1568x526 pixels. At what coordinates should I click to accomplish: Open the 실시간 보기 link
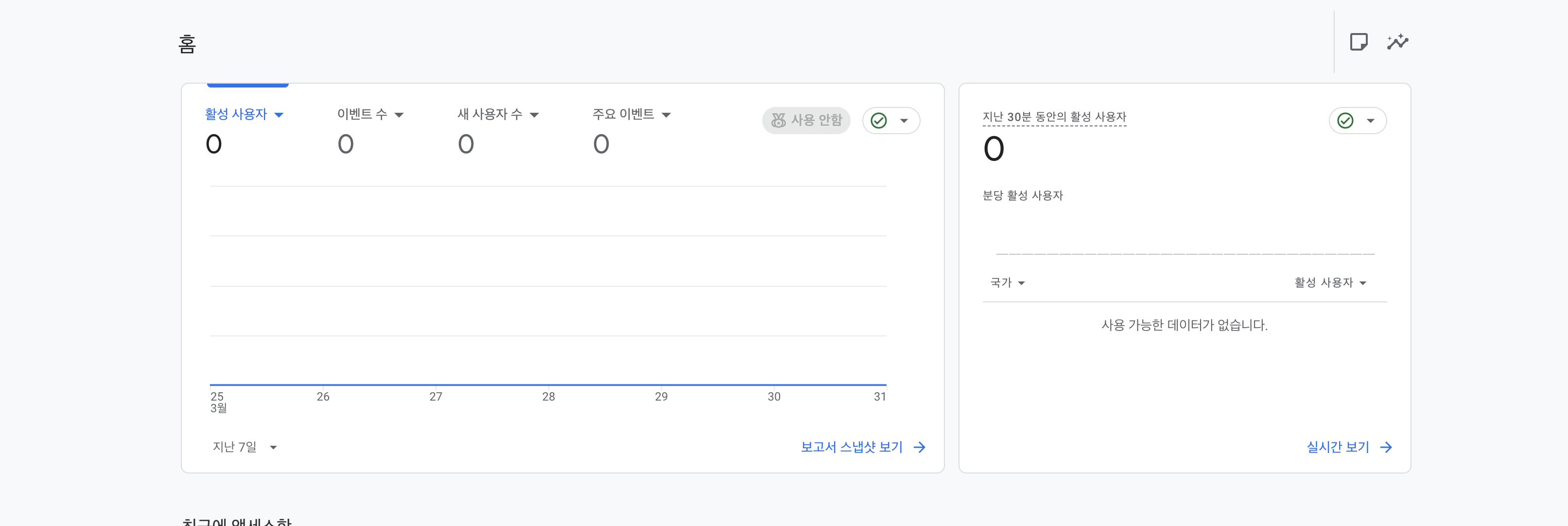click(1337, 447)
